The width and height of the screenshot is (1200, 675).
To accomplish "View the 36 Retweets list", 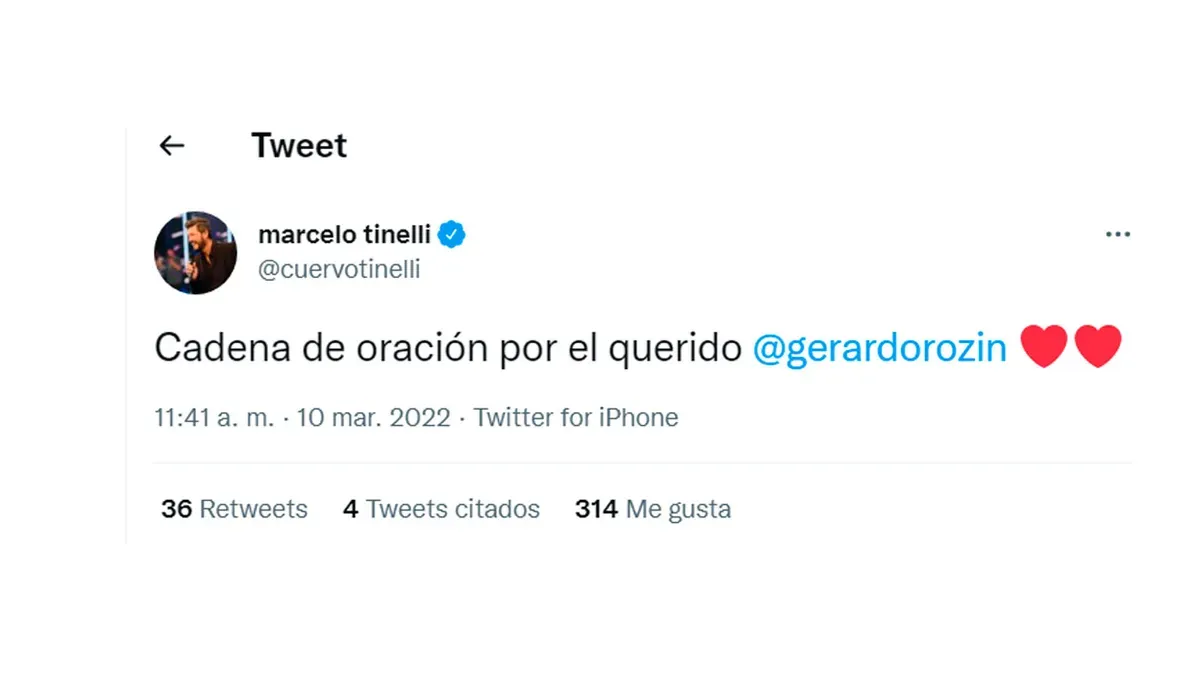I will click(234, 509).
